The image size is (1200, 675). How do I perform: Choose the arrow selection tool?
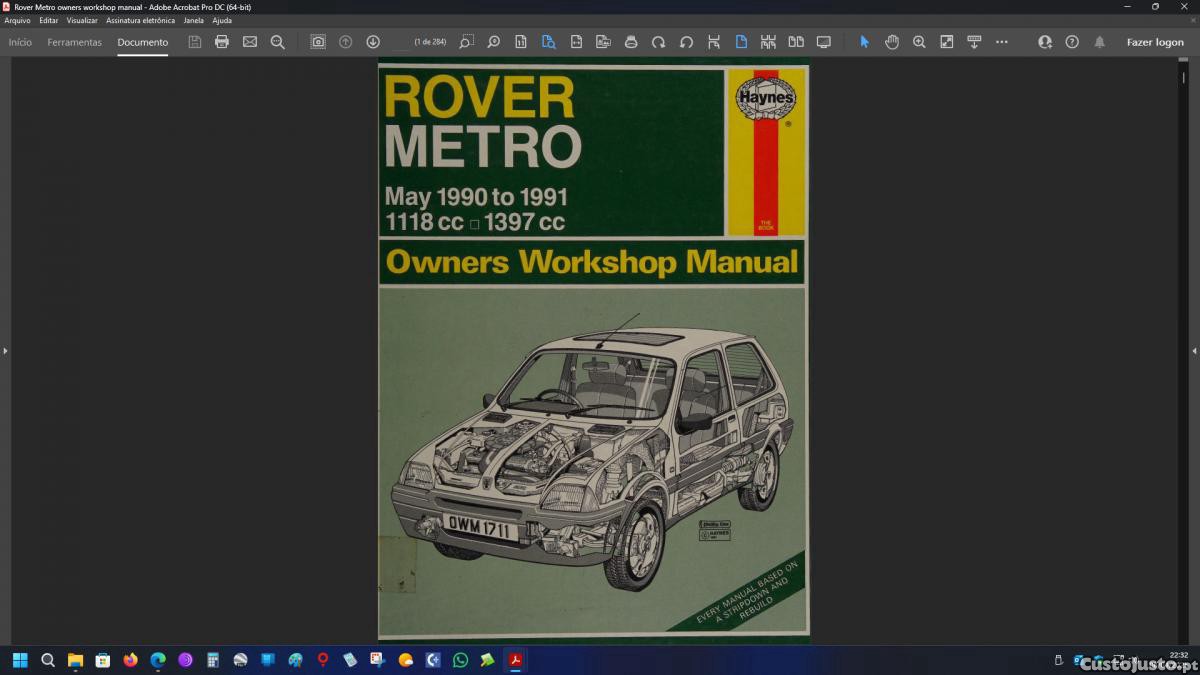pos(865,42)
